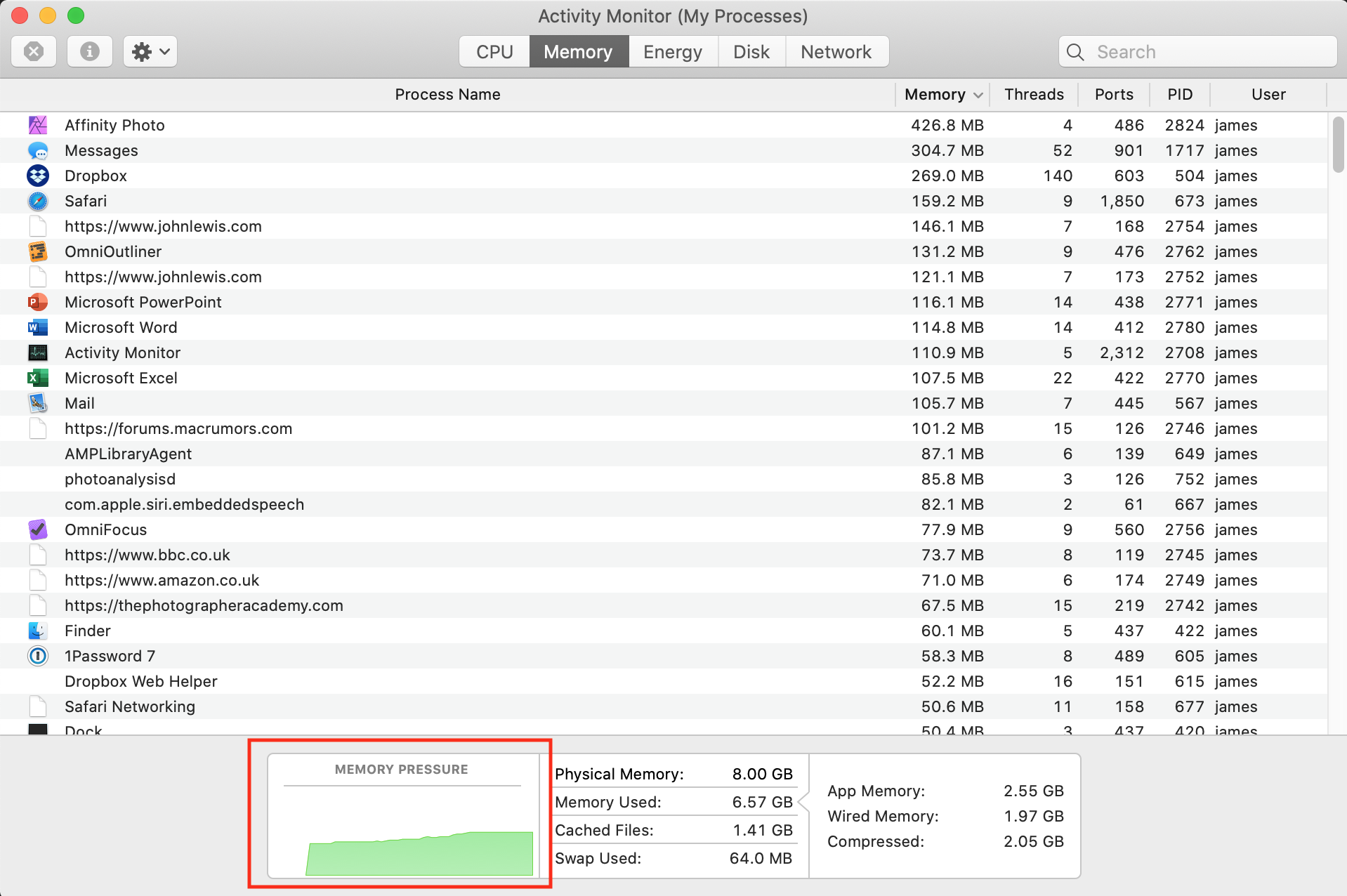Select the com.apple.siri.embeddedspeech row
This screenshot has width=1347, height=896.
(x=664, y=504)
